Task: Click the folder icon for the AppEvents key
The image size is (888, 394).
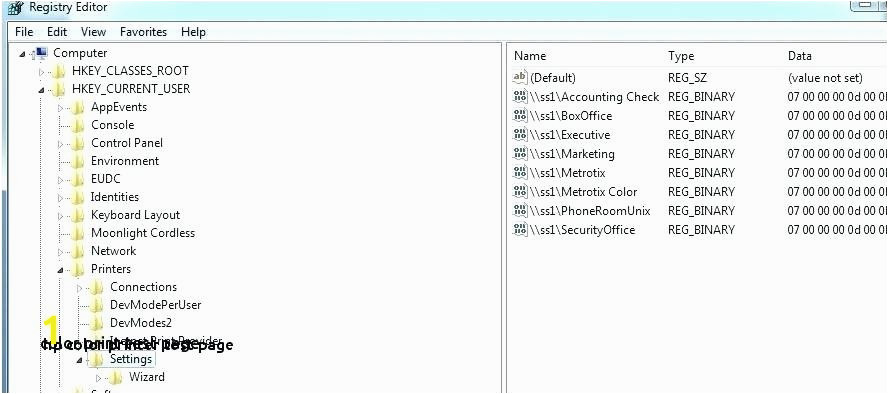Action: pyautogui.click(x=78, y=107)
